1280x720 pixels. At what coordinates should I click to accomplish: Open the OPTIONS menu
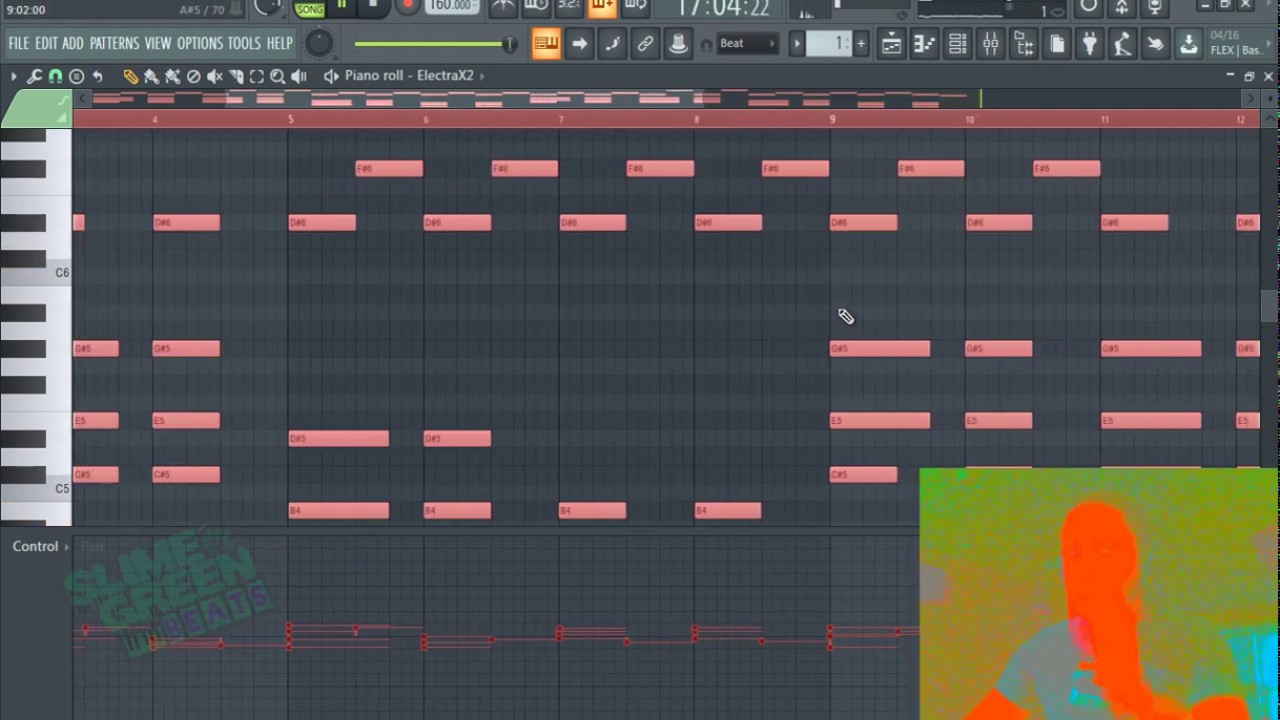(x=200, y=44)
